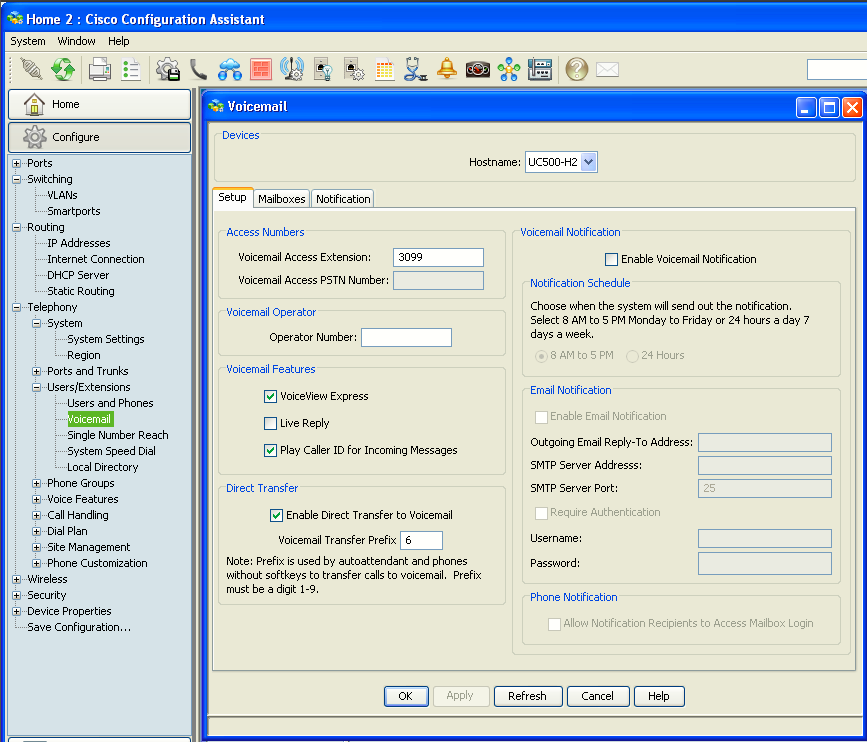Open the Topology view star-node icon

[509, 70]
